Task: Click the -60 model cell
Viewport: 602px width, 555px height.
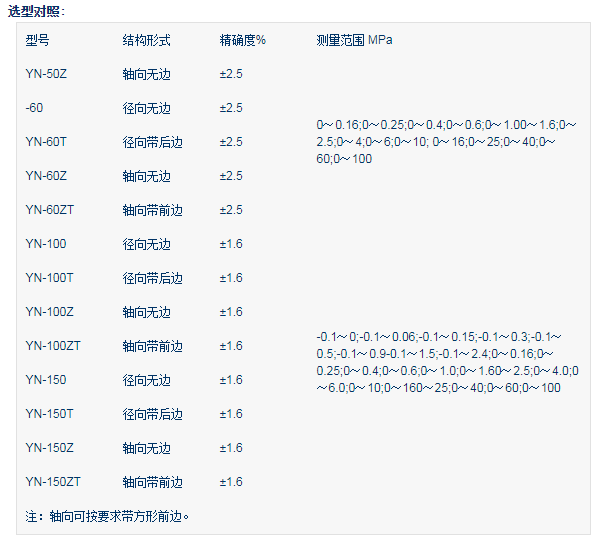Action: click(x=34, y=108)
